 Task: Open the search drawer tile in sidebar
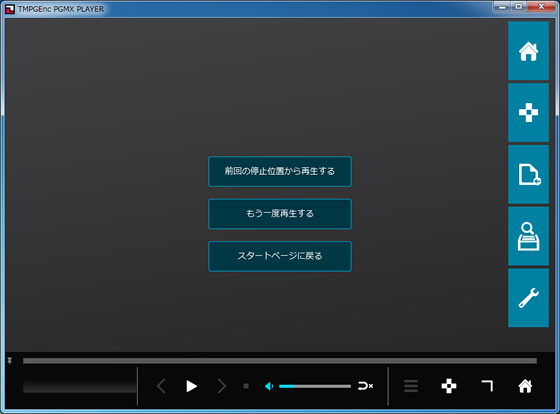click(x=528, y=236)
